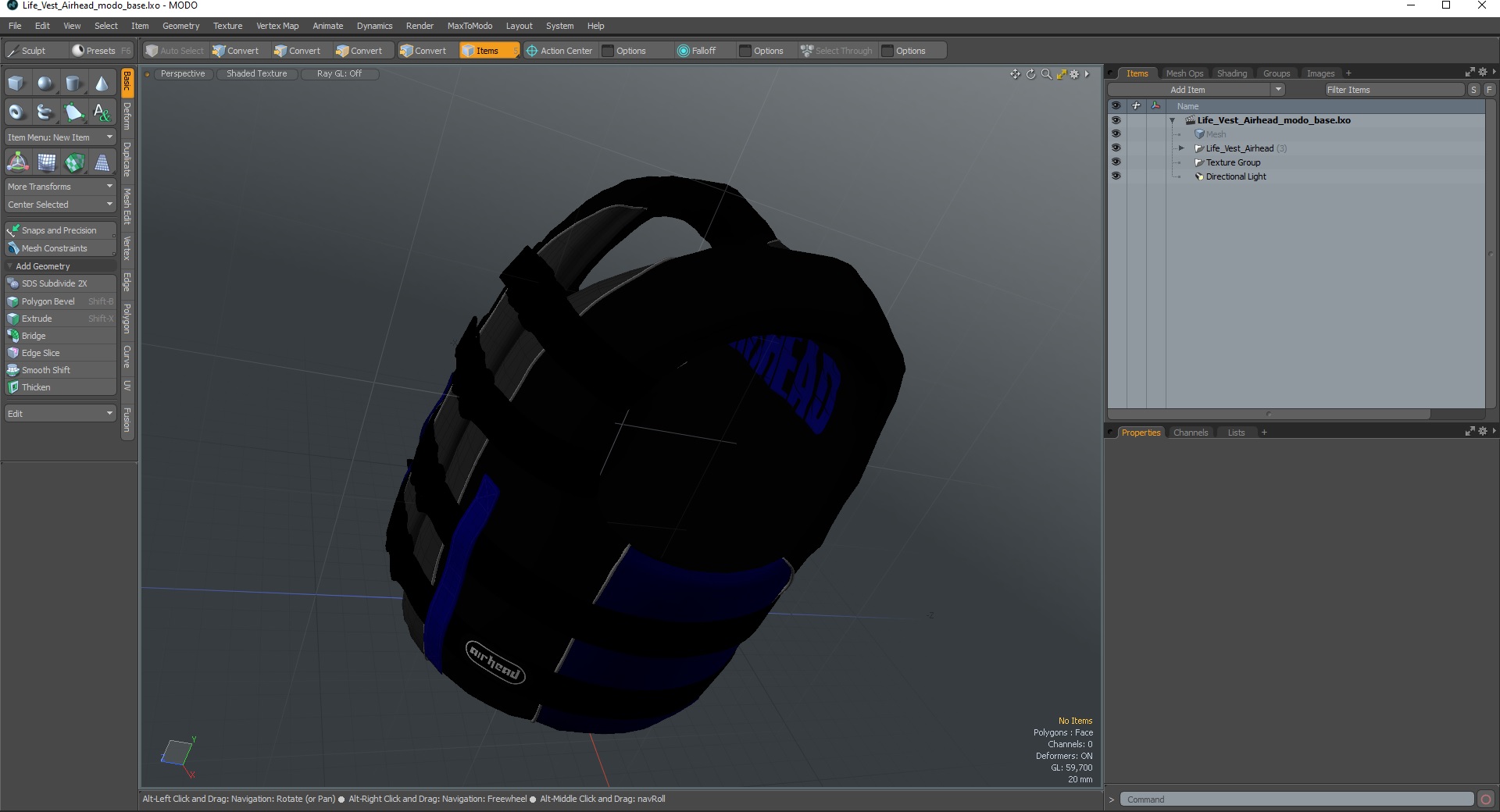Image resolution: width=1500 pixels, height=812 pixels.
Task: Select the Pen polygon tool
Action: click(x=73, y=112)
